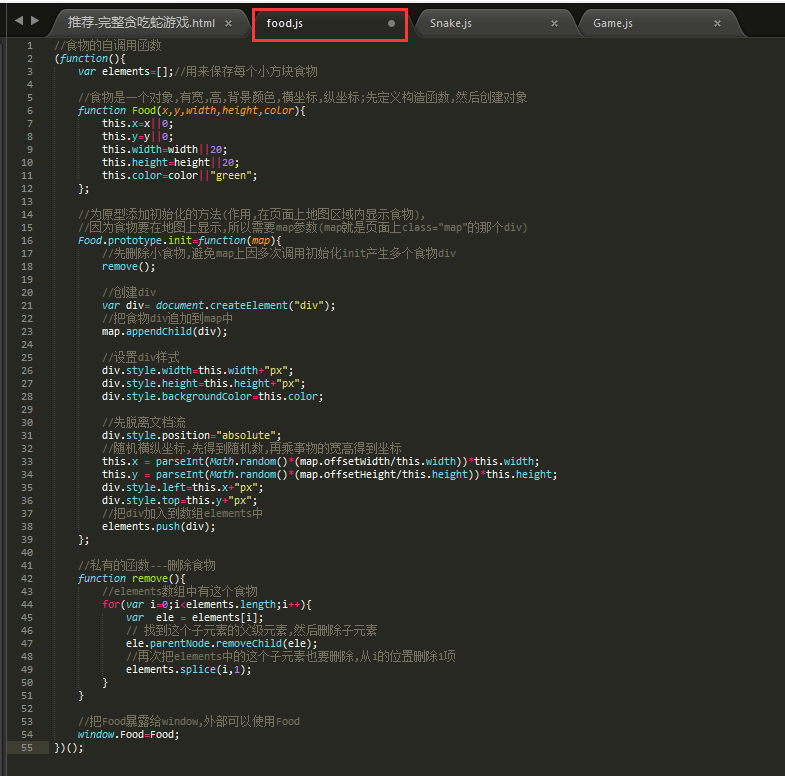Click 'div.style.position="absolute";' line
This screenshot has height=776, width=785.
click(x=192, y=436)
